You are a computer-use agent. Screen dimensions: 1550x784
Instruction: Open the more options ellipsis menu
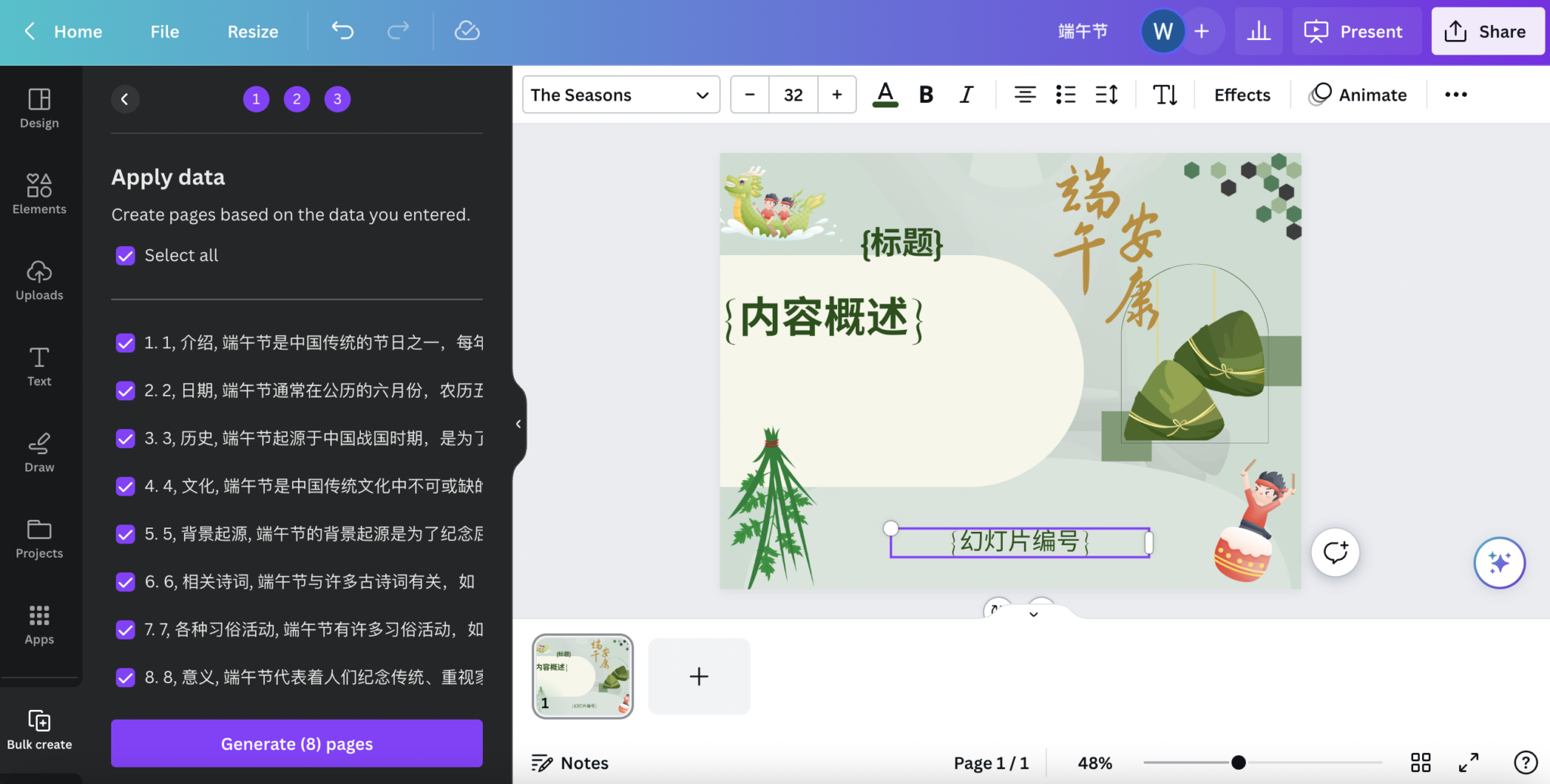(1455, 95)
